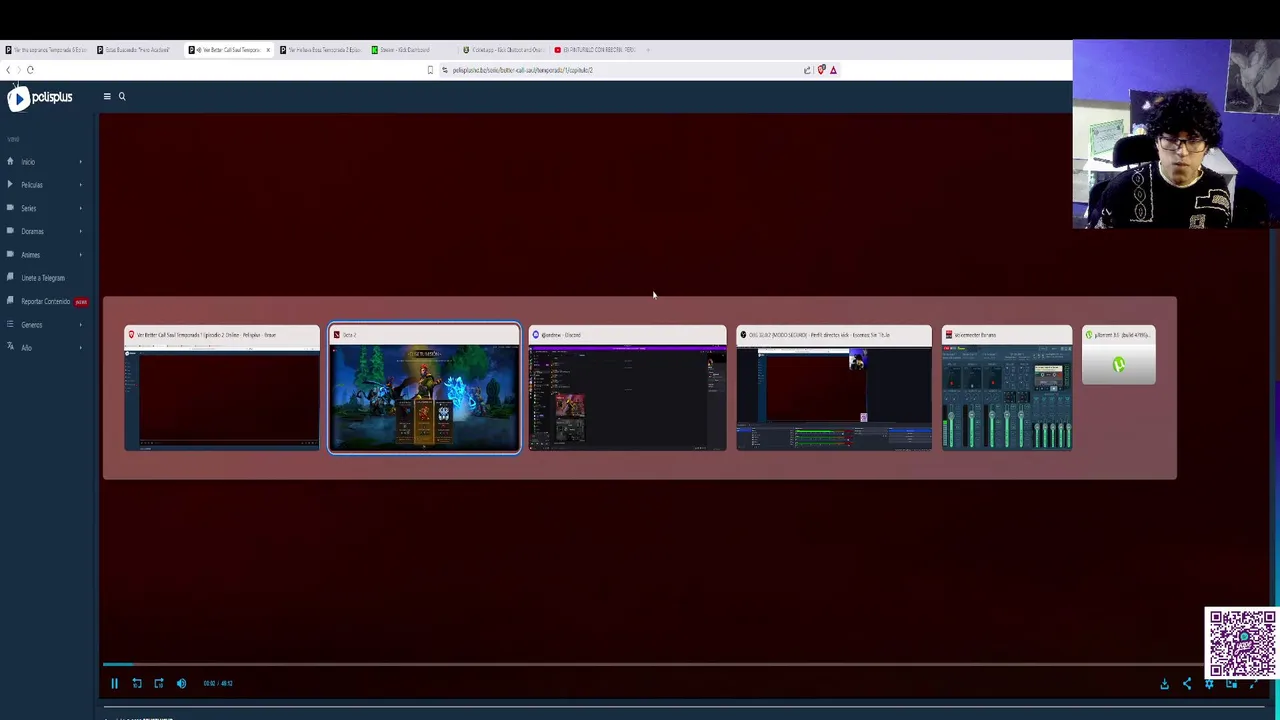Open a new browser tab
The height and width of the screenshot is (720, 1280).
click(x=648, y=50)
